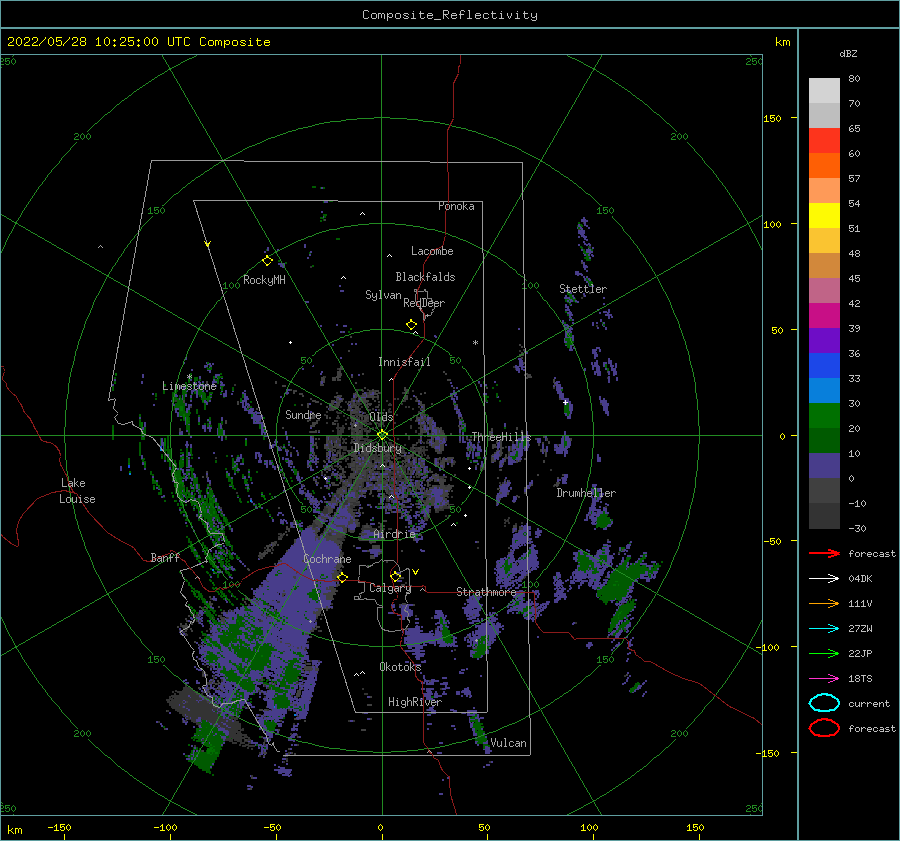Click the Drumheller city label
Viewport: 900px width, 841px height.
pyautogui.click(x=586, y=493)
